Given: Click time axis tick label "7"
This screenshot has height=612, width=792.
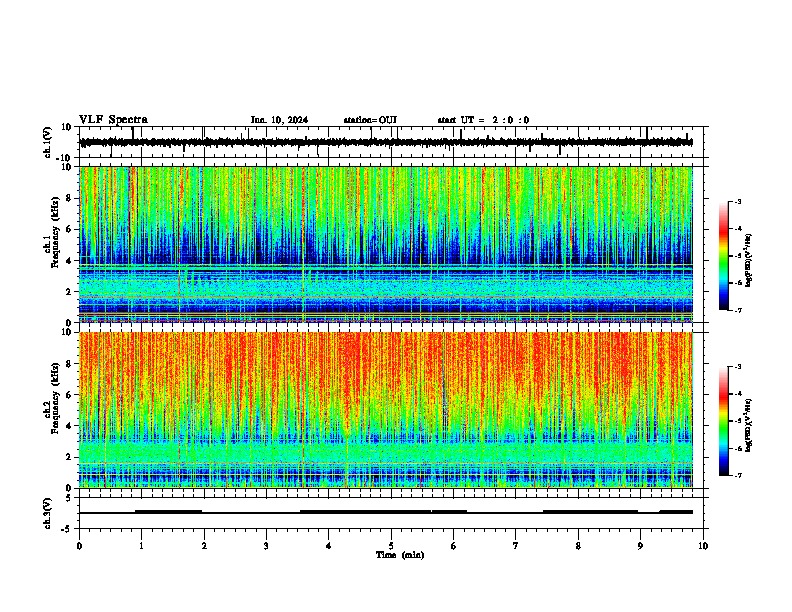Looking at the screenshot, I should pyautogui.click(x=516, y=546).
